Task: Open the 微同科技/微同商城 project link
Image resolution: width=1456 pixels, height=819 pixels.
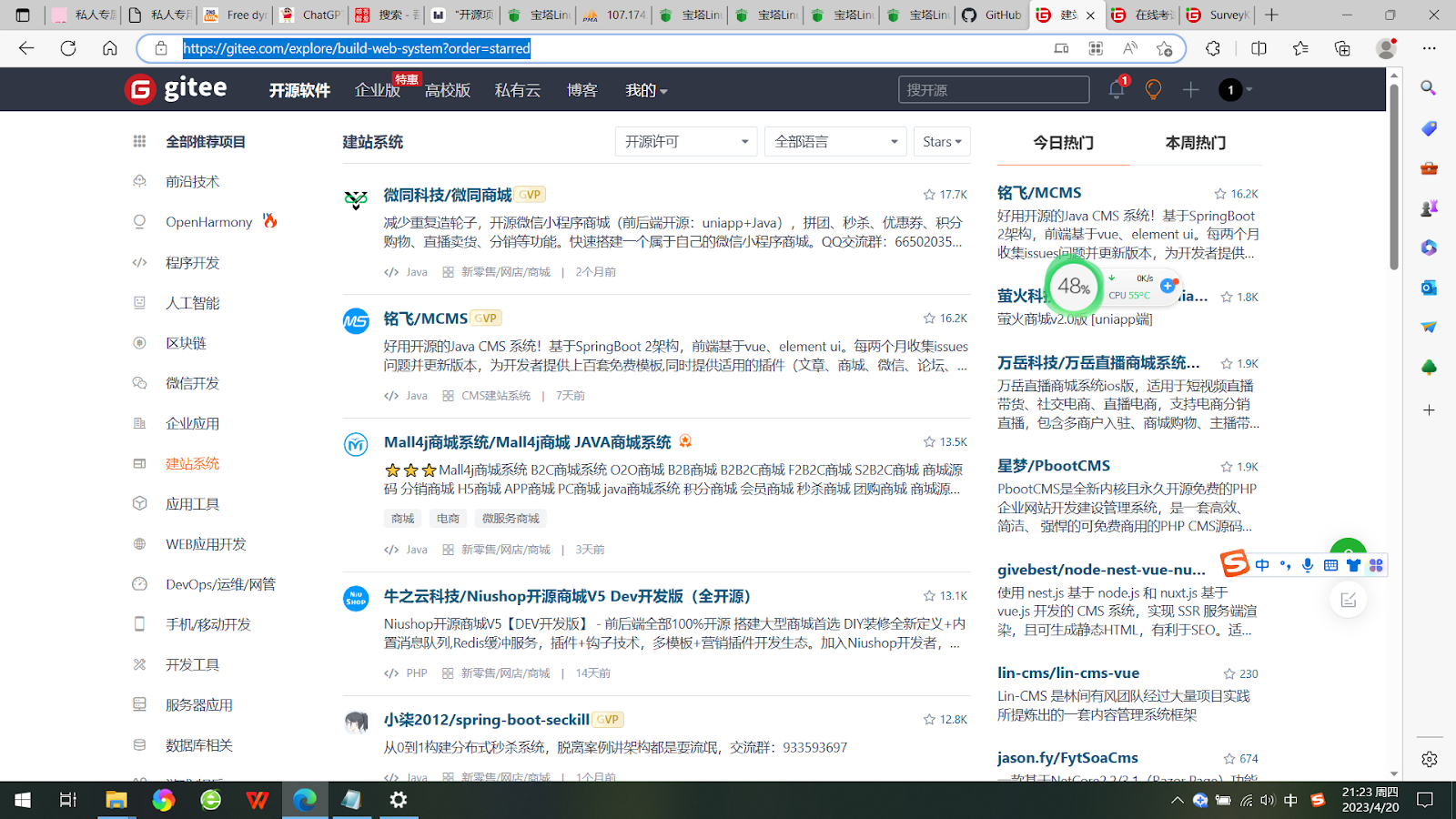Action: tap(448, 195)
